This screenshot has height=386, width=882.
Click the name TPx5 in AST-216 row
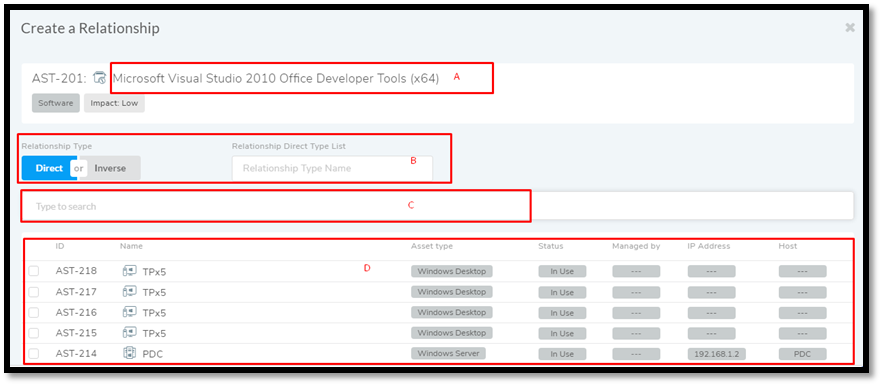click(x=154, y=313)
